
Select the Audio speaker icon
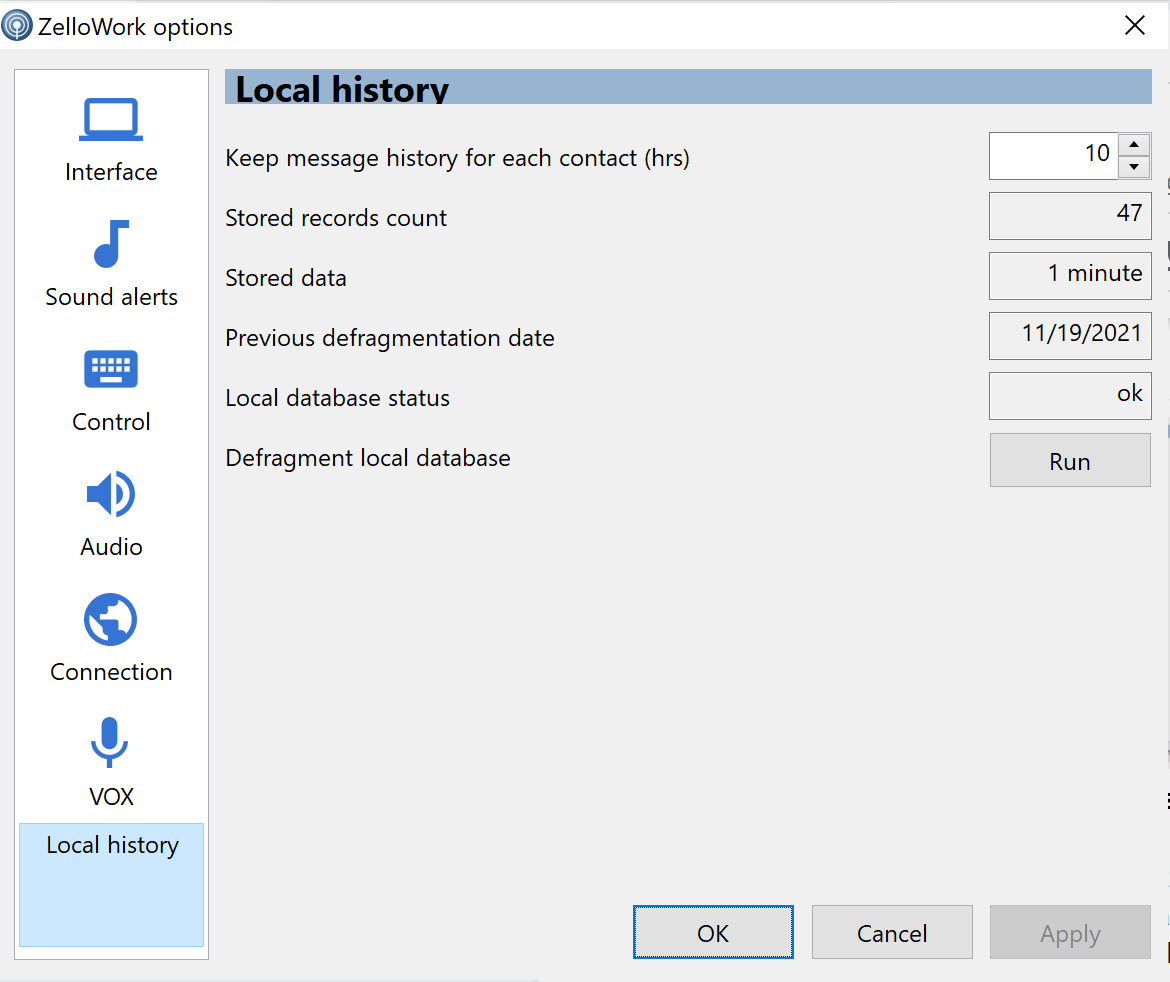coord(110,494)
